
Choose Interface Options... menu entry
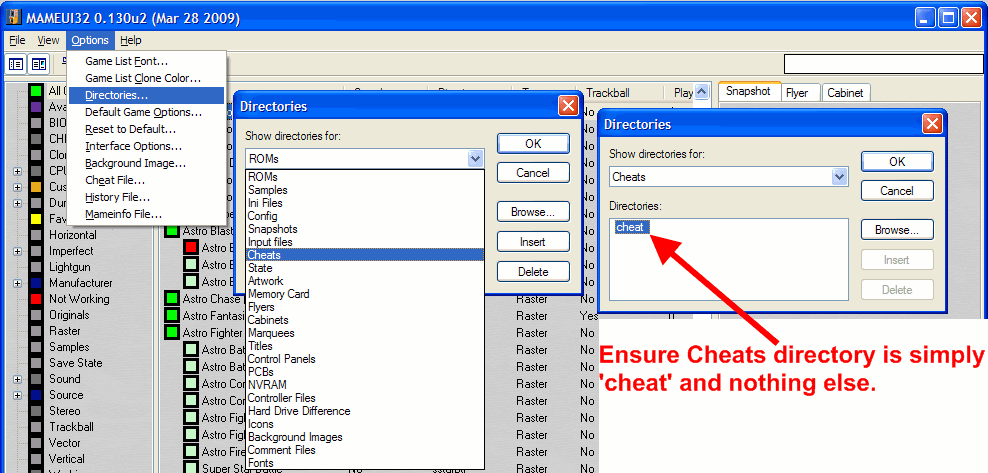point(146,146)
